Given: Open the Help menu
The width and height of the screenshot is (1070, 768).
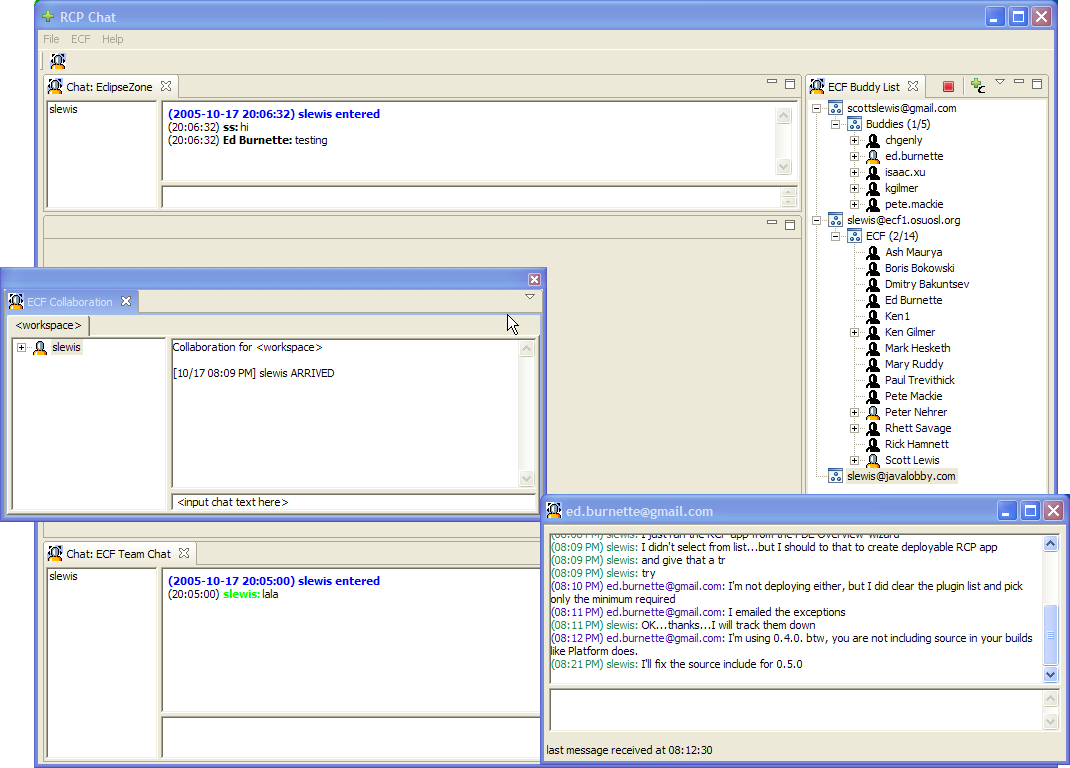Looking at the screenshot, I should (113, 39).
